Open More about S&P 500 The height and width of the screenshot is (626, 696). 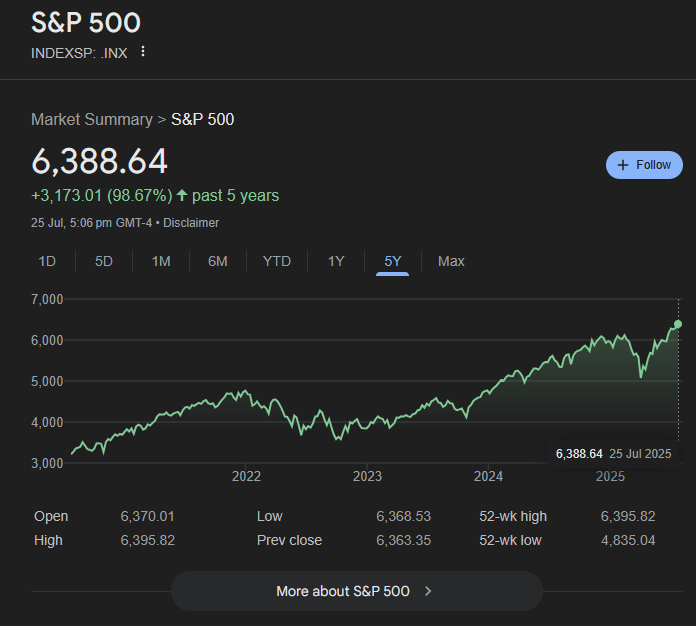coord(357,591)
